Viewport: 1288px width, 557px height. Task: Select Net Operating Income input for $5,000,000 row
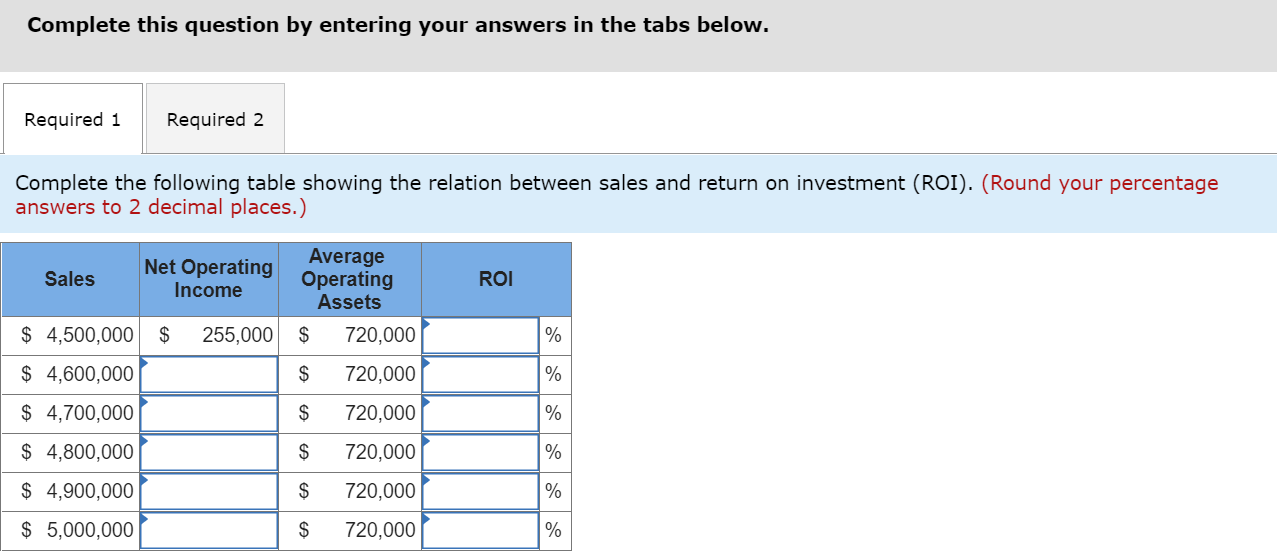coord(209,530)
